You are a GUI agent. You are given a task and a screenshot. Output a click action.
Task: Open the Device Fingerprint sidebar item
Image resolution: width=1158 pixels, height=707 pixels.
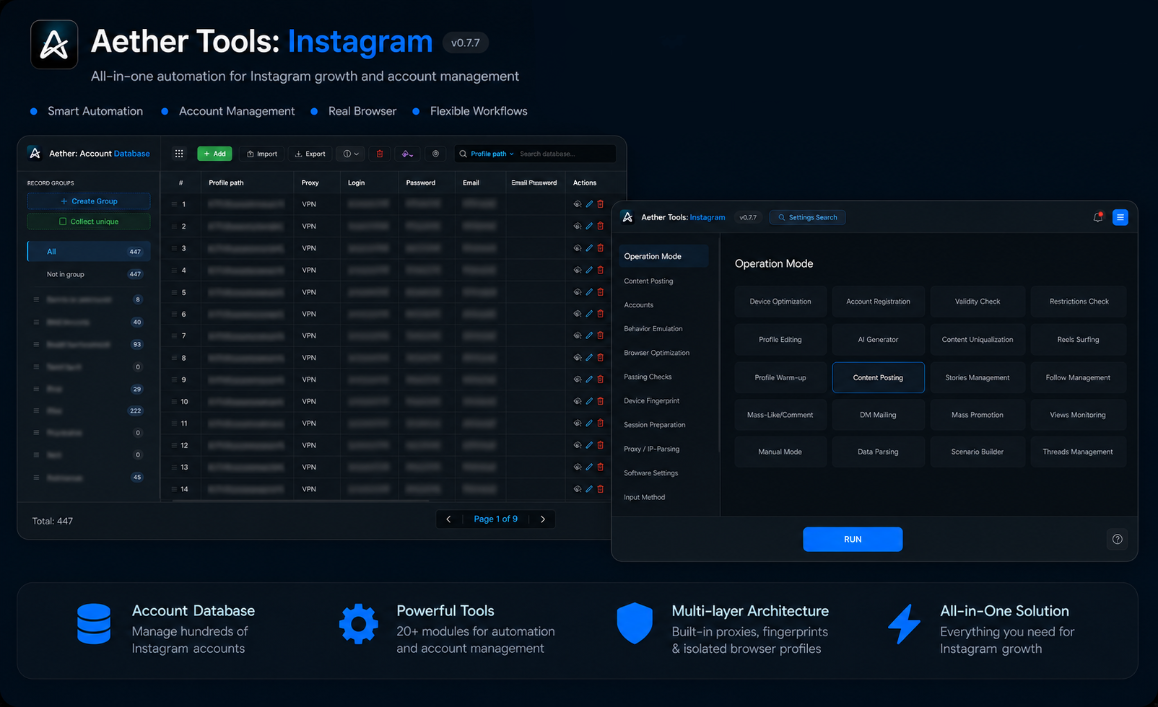pyautogui.click(x=651, y=400)
